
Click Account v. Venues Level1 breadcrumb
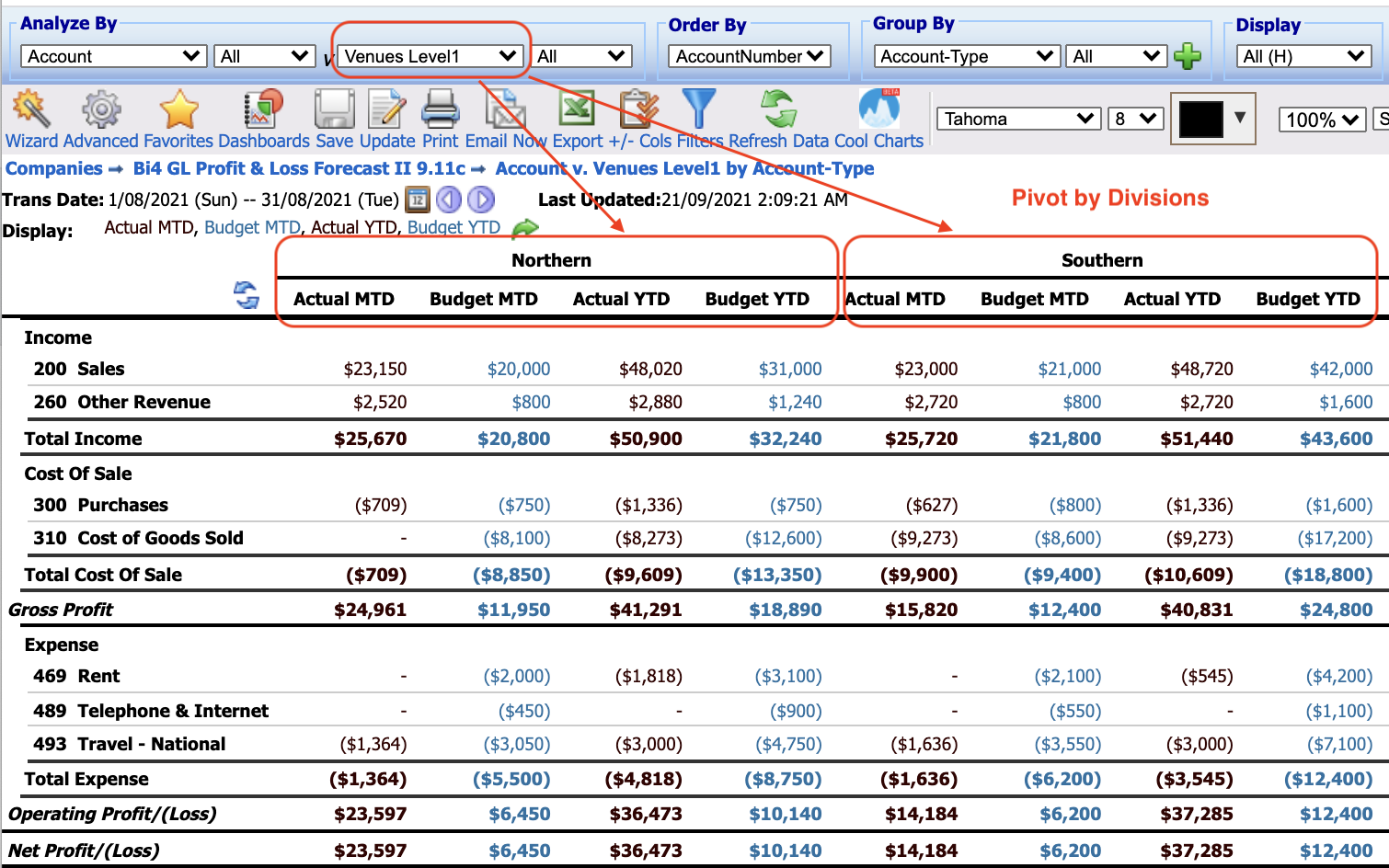684,168
